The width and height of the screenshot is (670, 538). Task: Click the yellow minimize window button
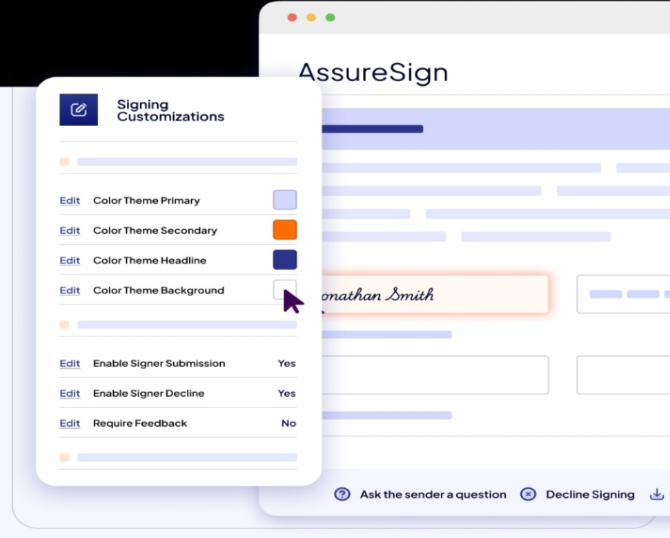click(x=311, y=18)
